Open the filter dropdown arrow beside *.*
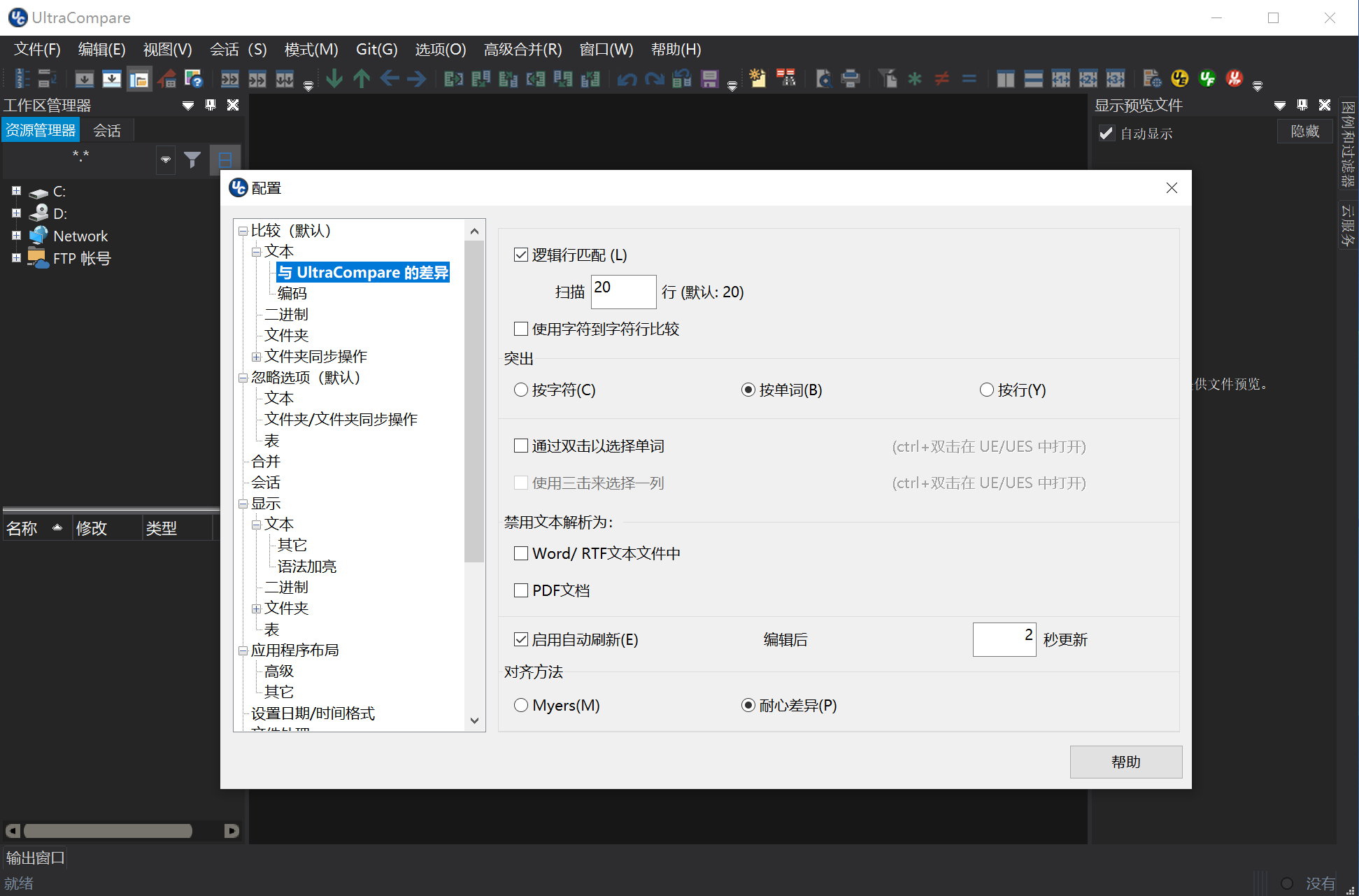 point(165,159)
